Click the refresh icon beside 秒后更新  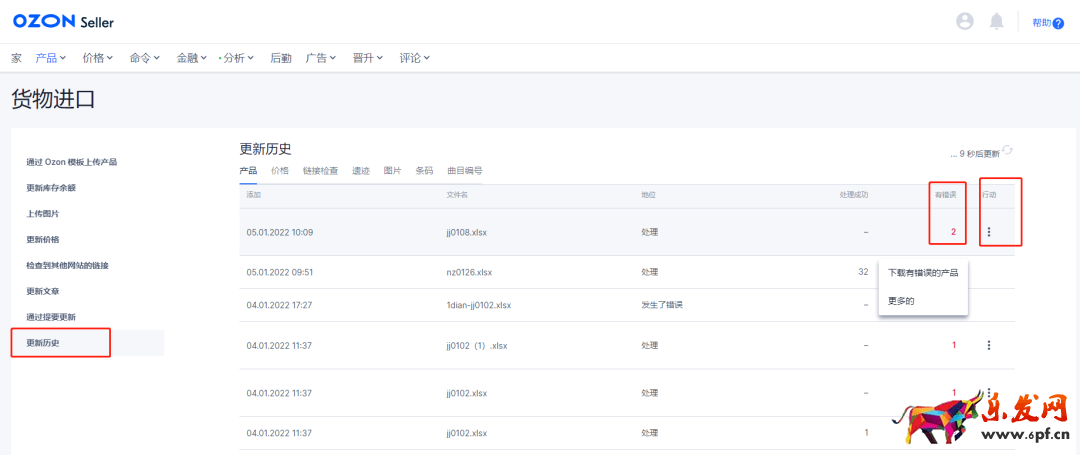[x=1007, y=151]
